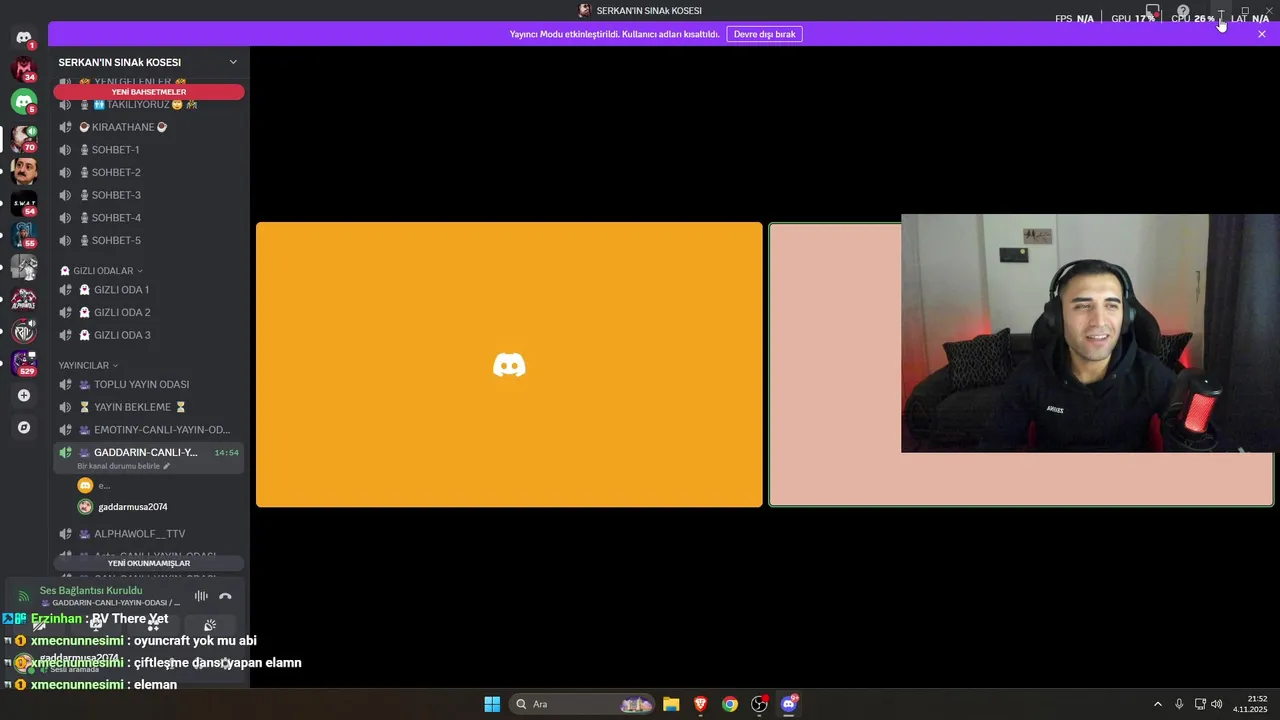Join the SOHBET-4 voice channel

point(148,218)
